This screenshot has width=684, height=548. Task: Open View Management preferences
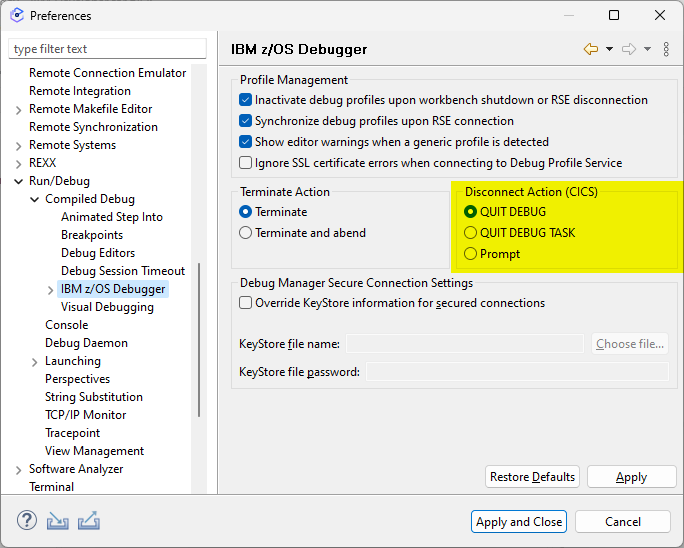[x=94, y=451]
